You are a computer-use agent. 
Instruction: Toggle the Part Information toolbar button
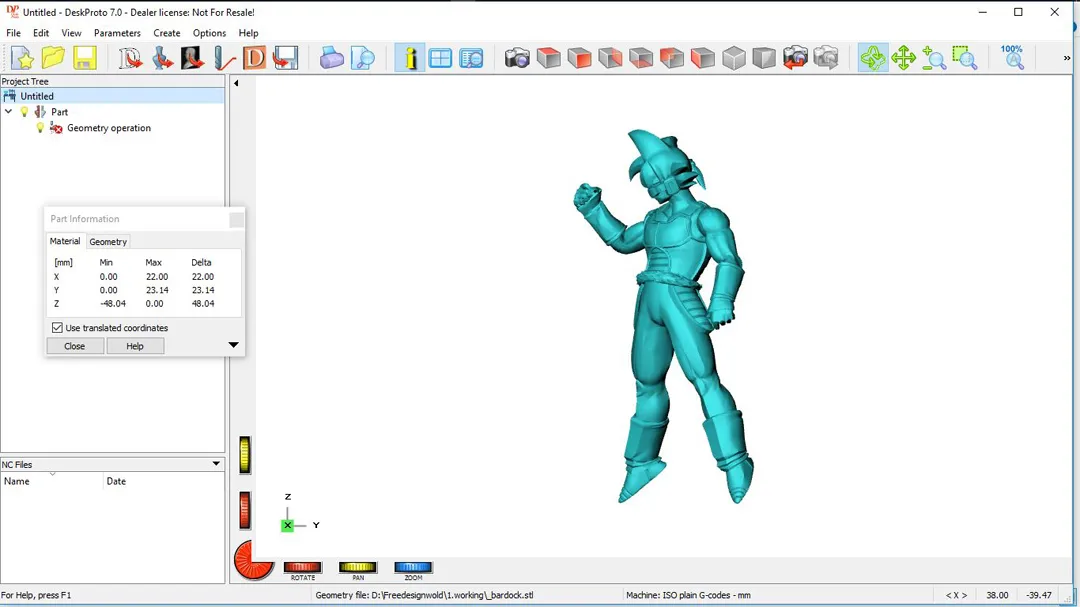coord(410,58)
